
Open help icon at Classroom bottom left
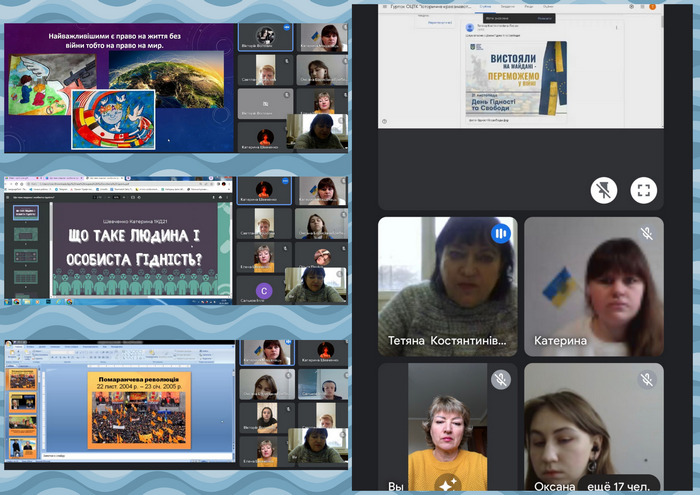pyautogui.click(x=384, y=121)
